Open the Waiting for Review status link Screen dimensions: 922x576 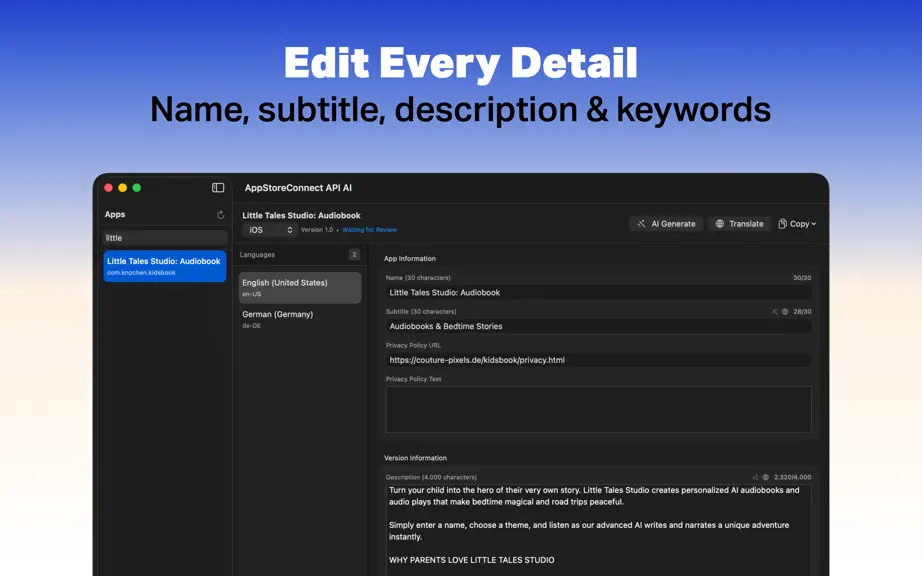369,230
